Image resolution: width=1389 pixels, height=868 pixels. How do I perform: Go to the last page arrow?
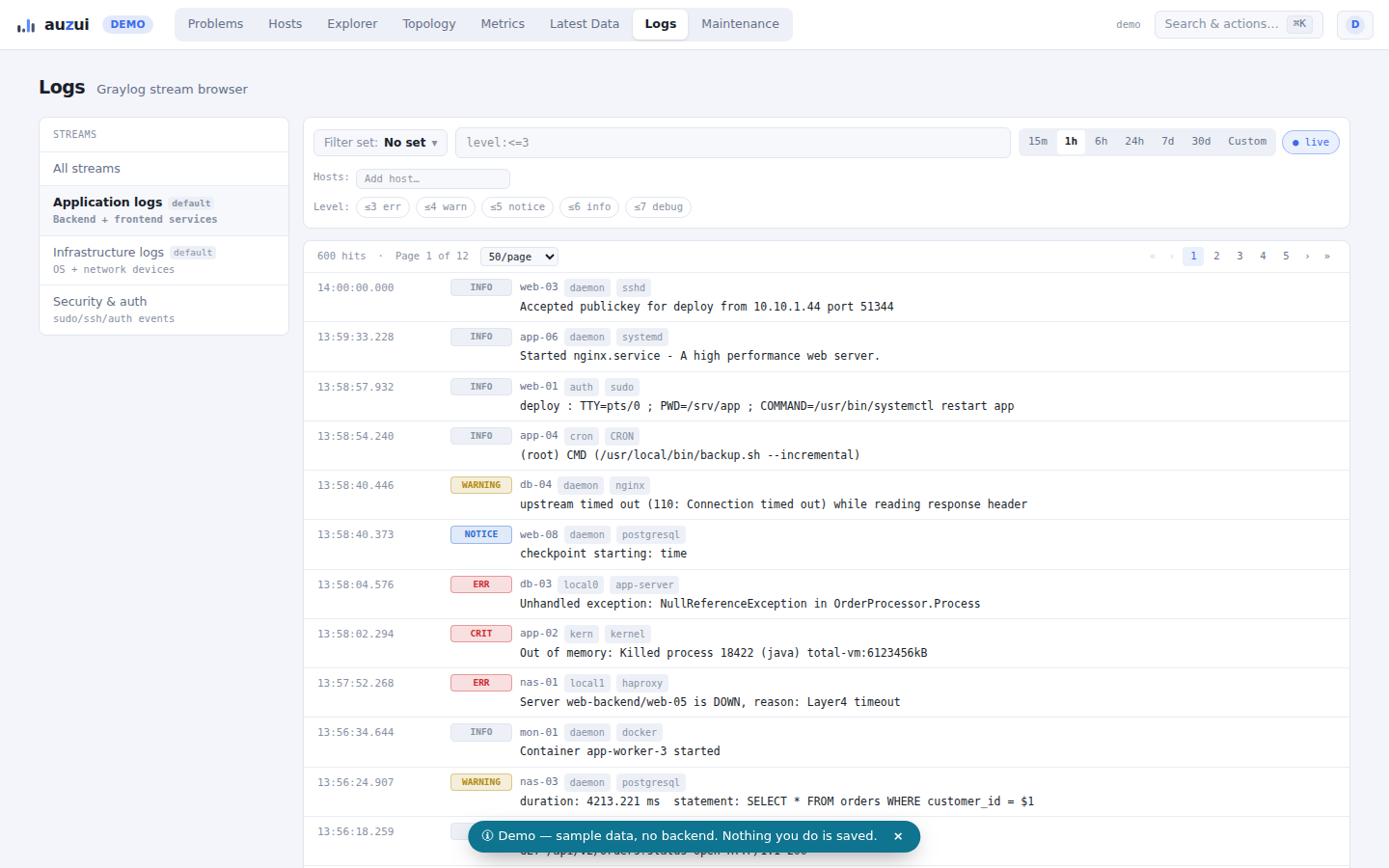coord(1327,257)
